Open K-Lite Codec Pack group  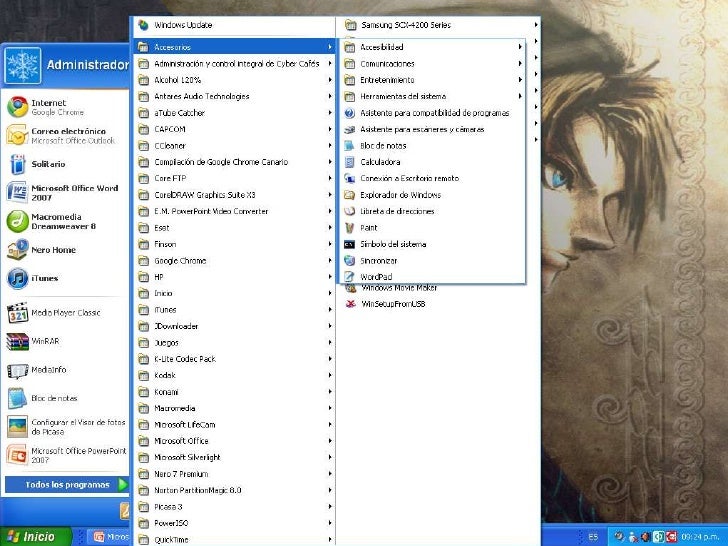[x=234, y=359]
